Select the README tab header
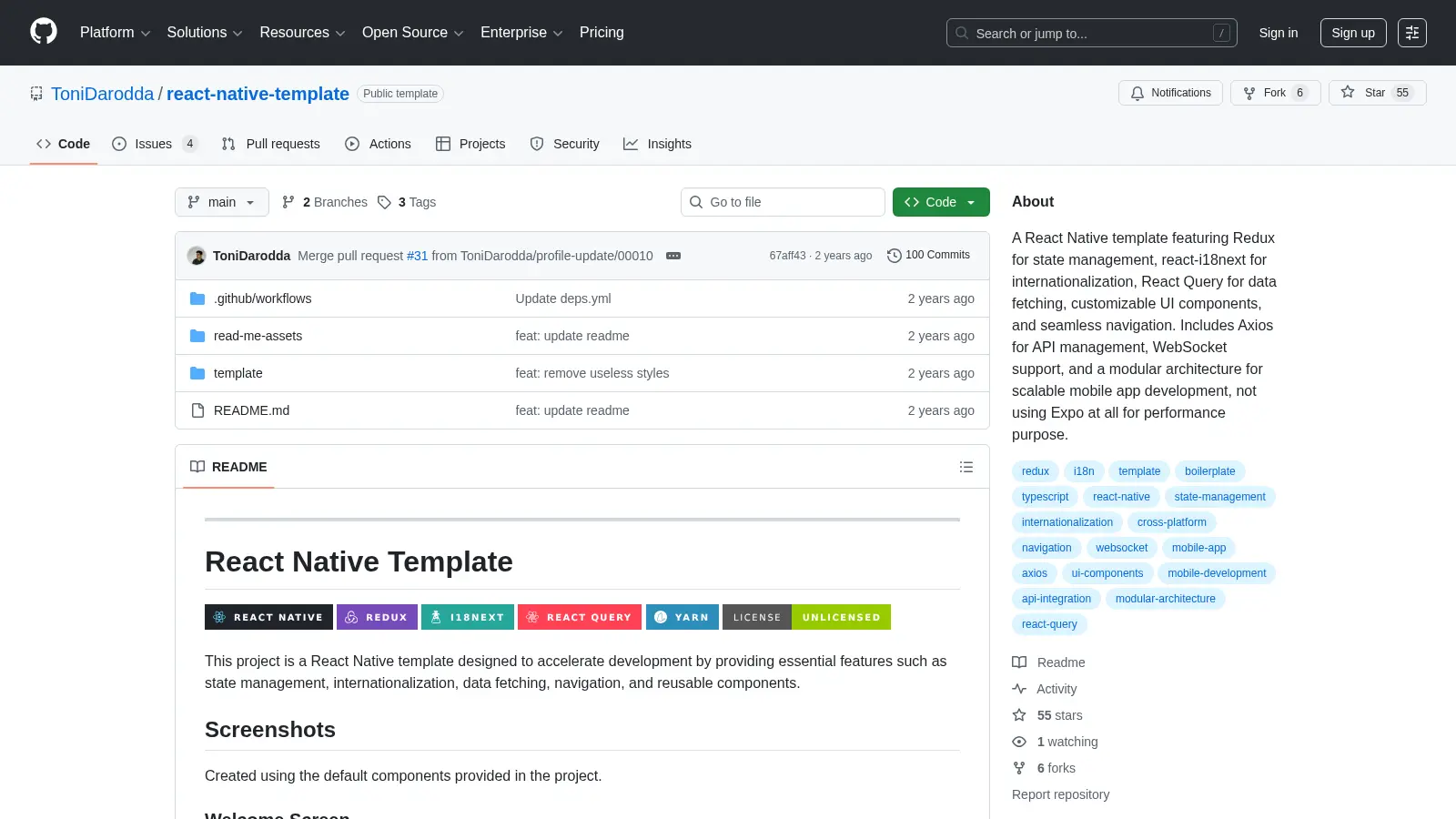The image size is (1456, 819). pyautogui.click(x=228, y=467)
